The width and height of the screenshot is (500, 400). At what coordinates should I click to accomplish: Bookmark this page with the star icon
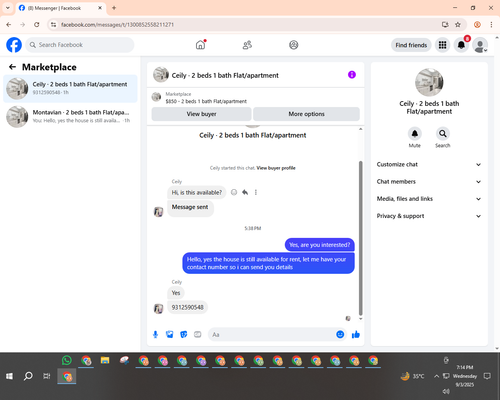pyautogui.click(x=458, y=25)
